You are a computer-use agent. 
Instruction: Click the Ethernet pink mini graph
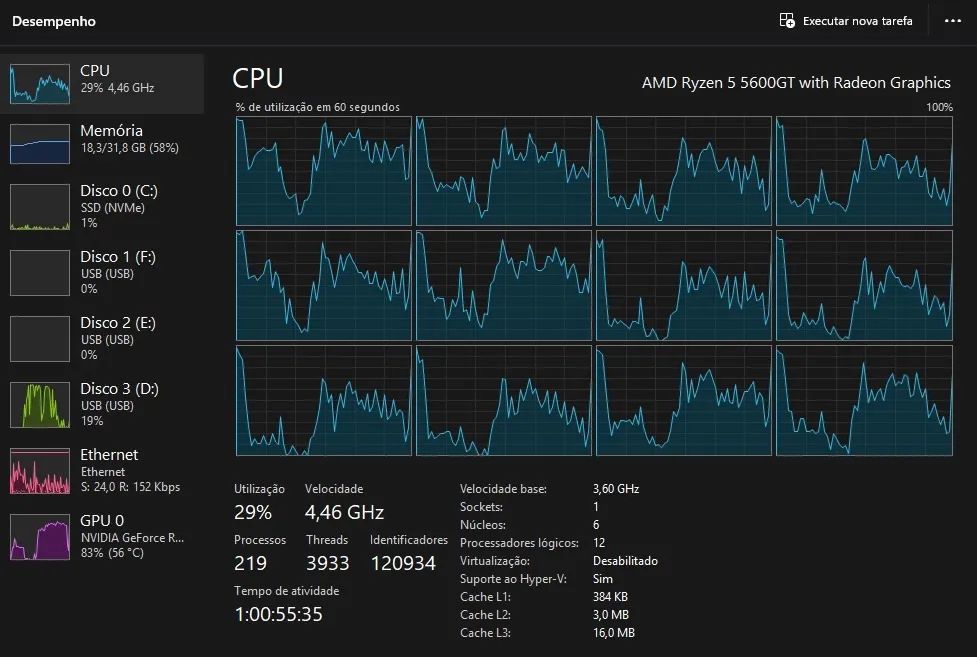(x=40, y=471)
